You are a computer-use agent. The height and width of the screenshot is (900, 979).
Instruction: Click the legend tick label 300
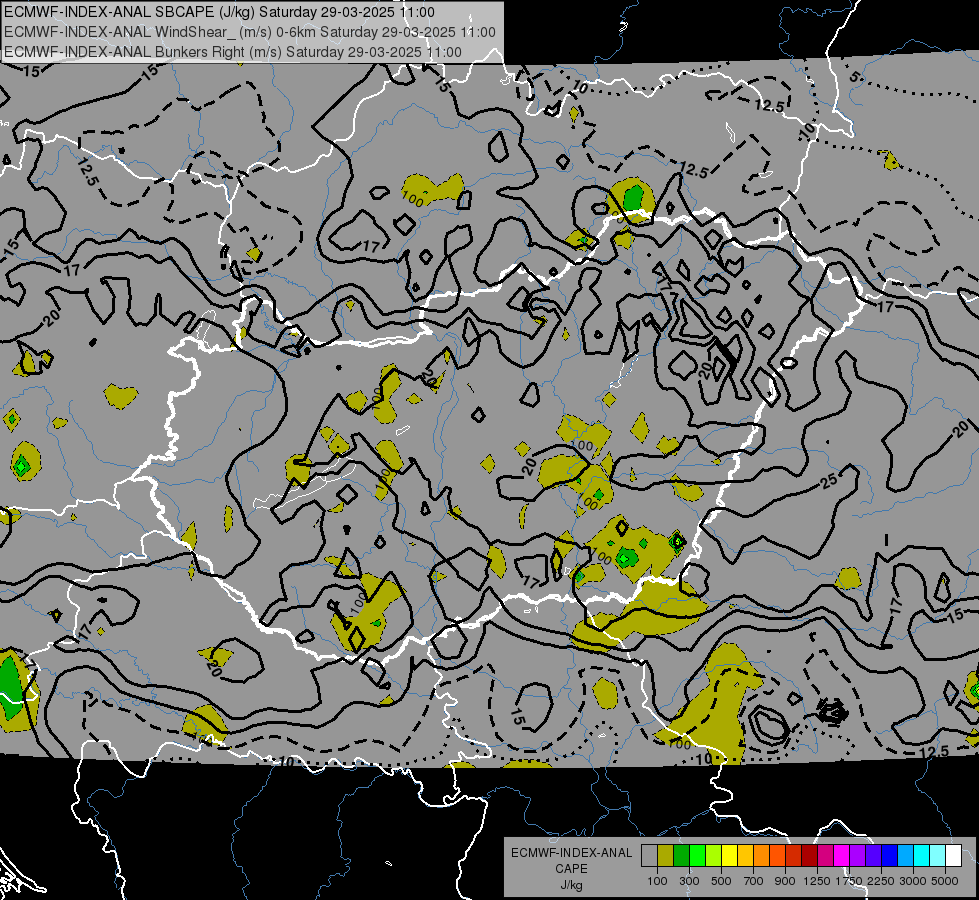point(689,881)
